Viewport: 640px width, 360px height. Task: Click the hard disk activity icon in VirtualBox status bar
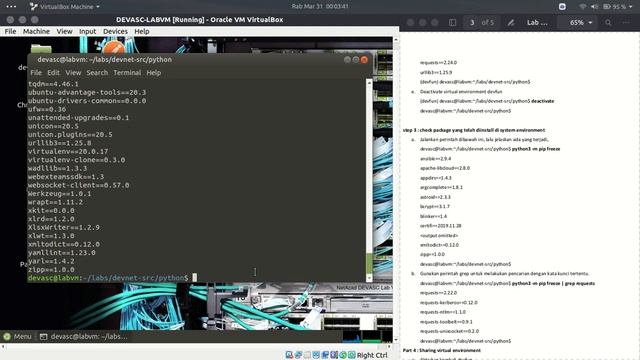(289, 355)
